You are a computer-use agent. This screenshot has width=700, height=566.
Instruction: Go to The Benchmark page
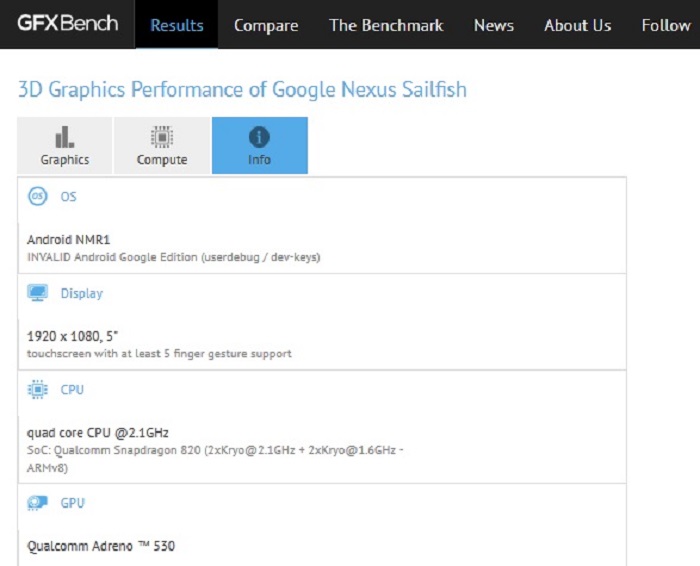click(386, 25)
